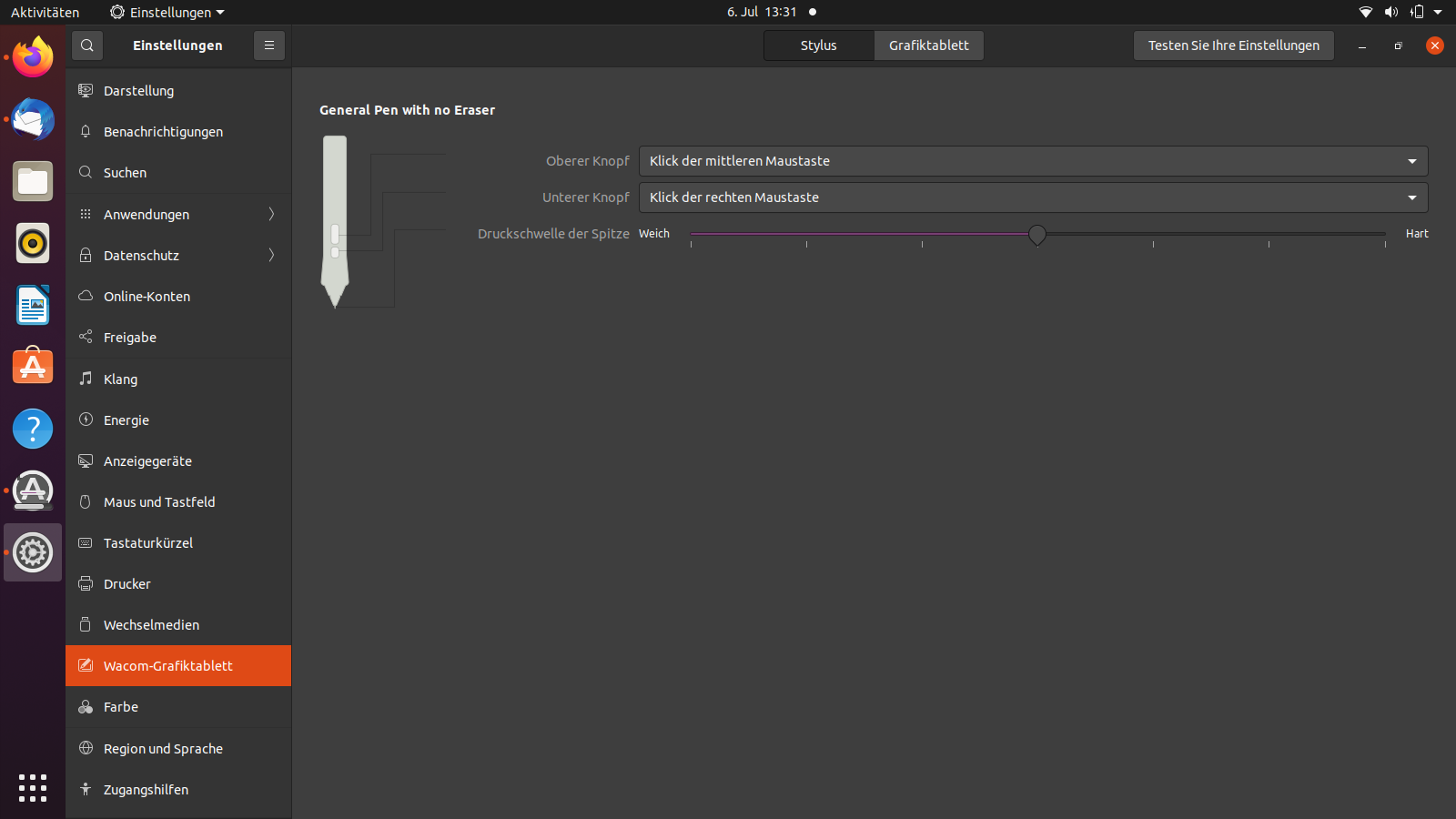Open the Maus und Tastfeld settings

159,501
